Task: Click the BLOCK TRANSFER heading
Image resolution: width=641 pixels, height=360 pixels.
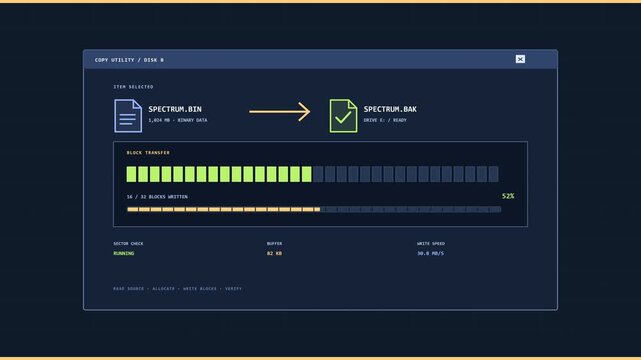Action: [148, 152]
